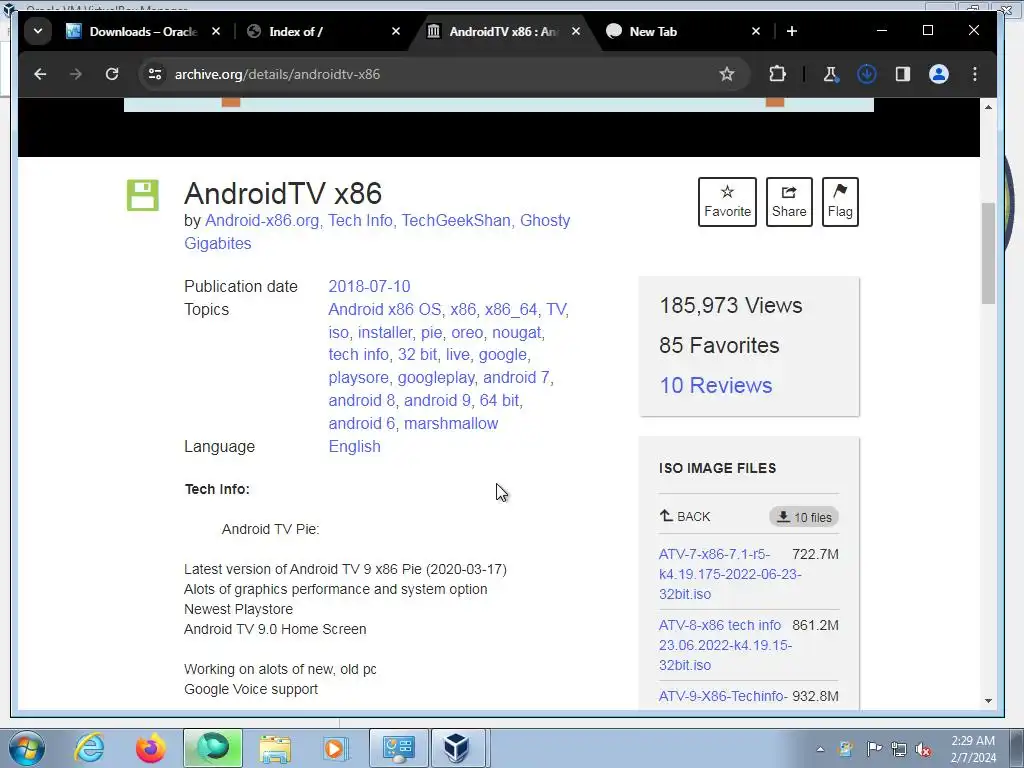The image size is (1024, 768).
Task: Open the googleplay topic link
Action: tap(436, 378)
